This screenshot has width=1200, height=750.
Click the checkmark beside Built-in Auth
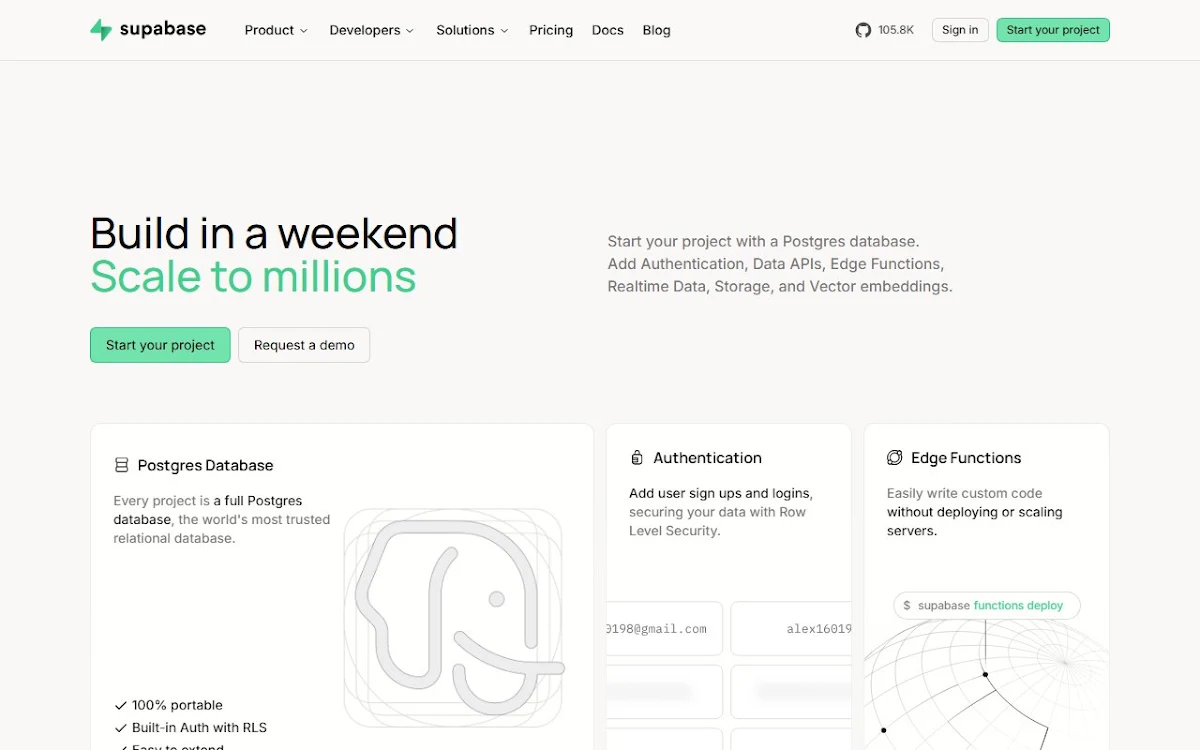121,728
